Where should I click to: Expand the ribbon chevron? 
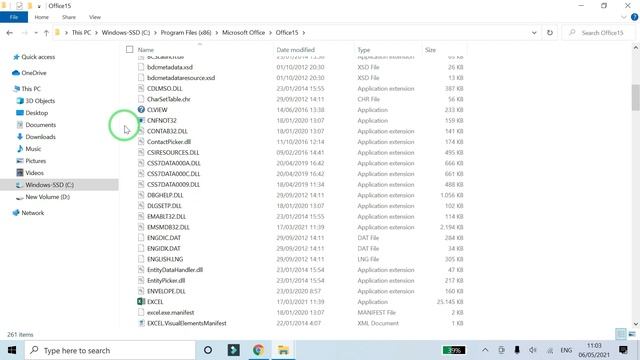(x=624, y=17)
